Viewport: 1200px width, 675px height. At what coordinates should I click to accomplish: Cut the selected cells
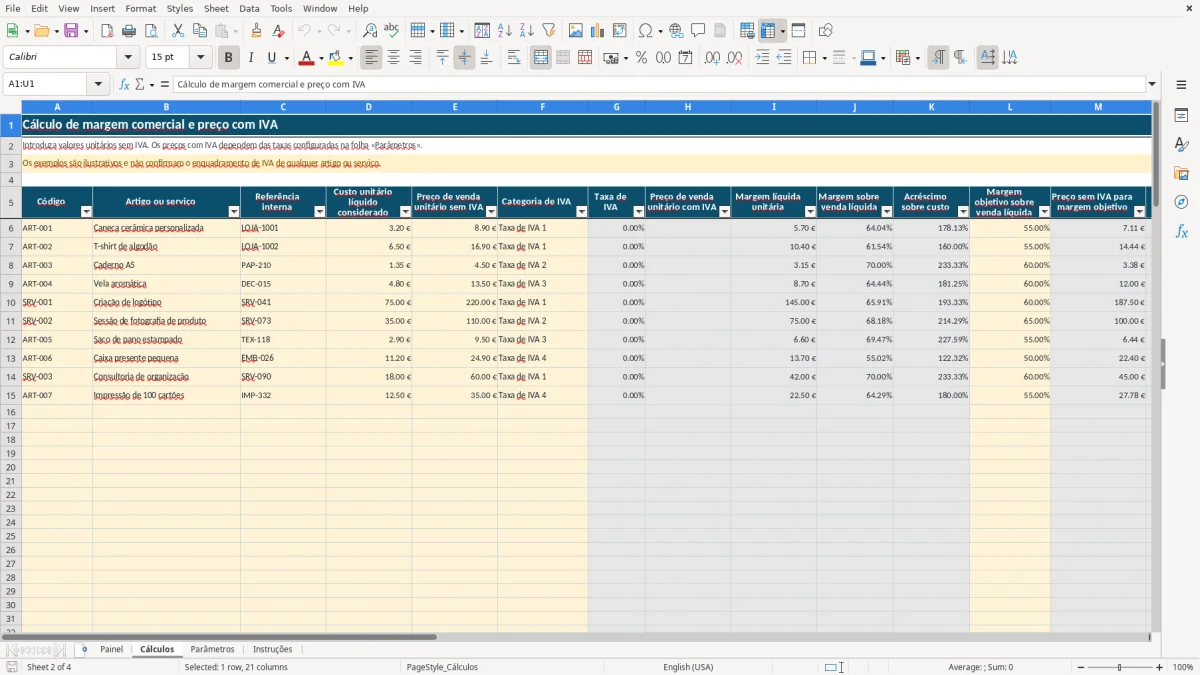(x=177, y=31)
